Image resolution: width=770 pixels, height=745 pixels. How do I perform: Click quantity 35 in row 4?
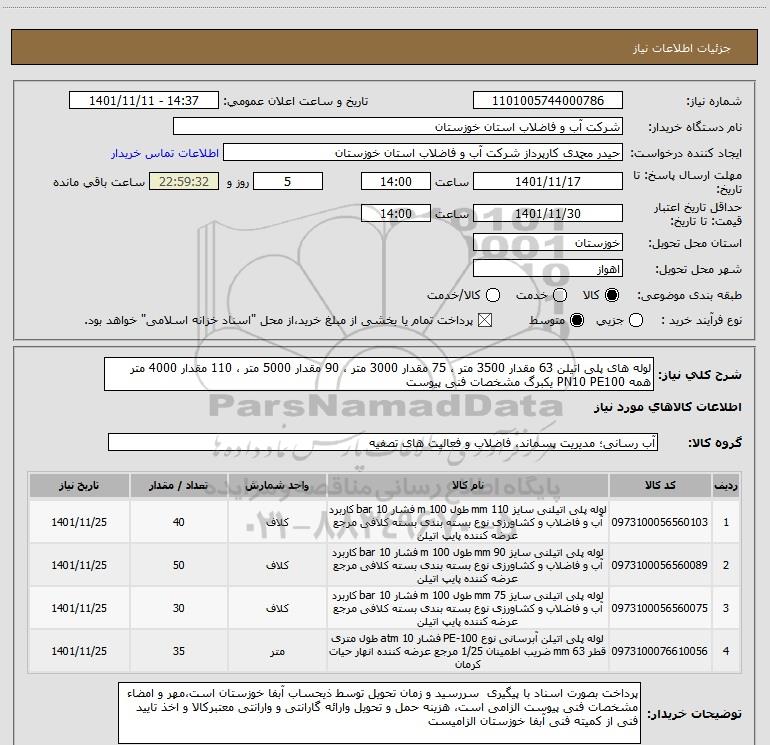(x=179, y=651)
